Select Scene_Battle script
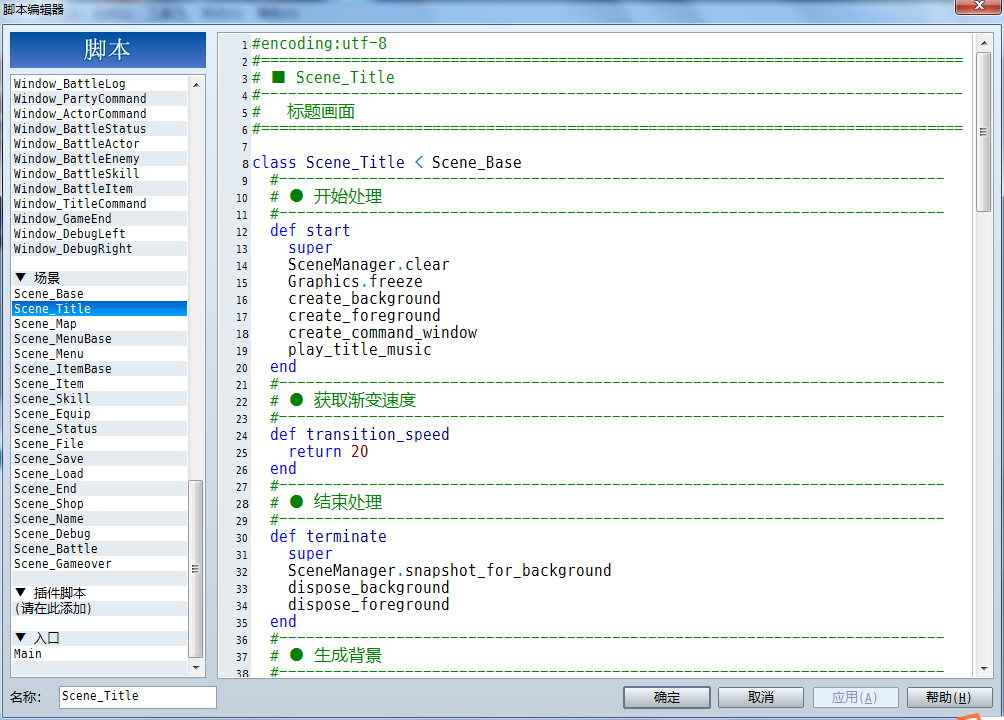 click(x=100, y=549)
